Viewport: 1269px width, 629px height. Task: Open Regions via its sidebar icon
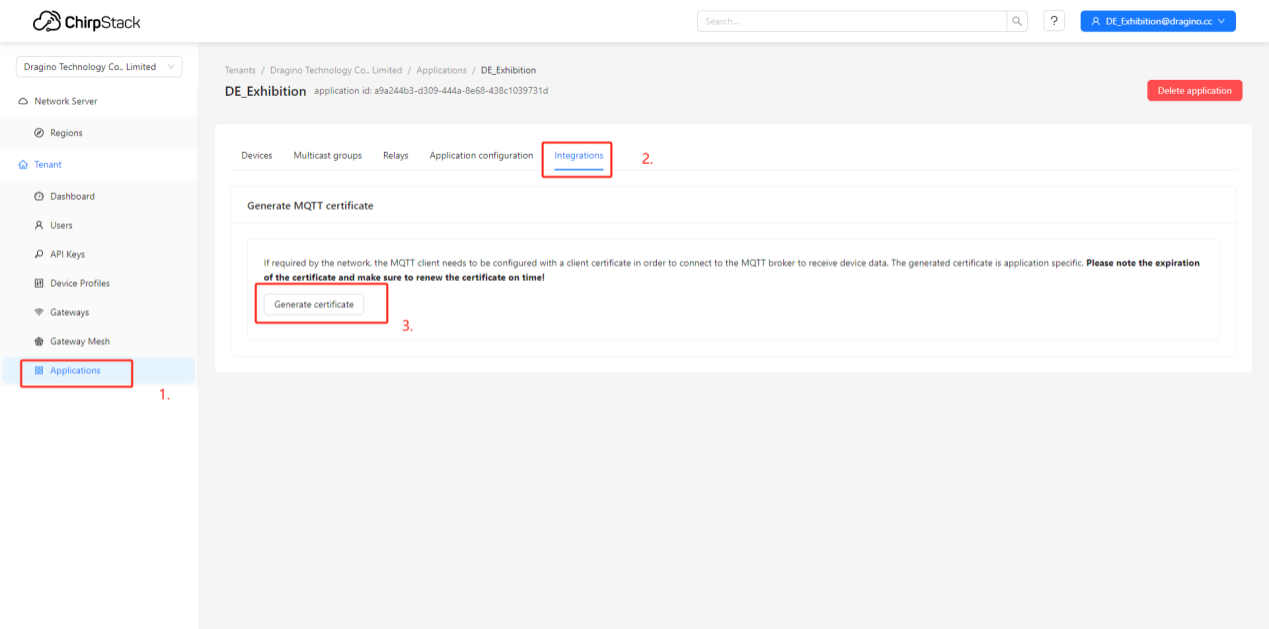tap(38, 132)
